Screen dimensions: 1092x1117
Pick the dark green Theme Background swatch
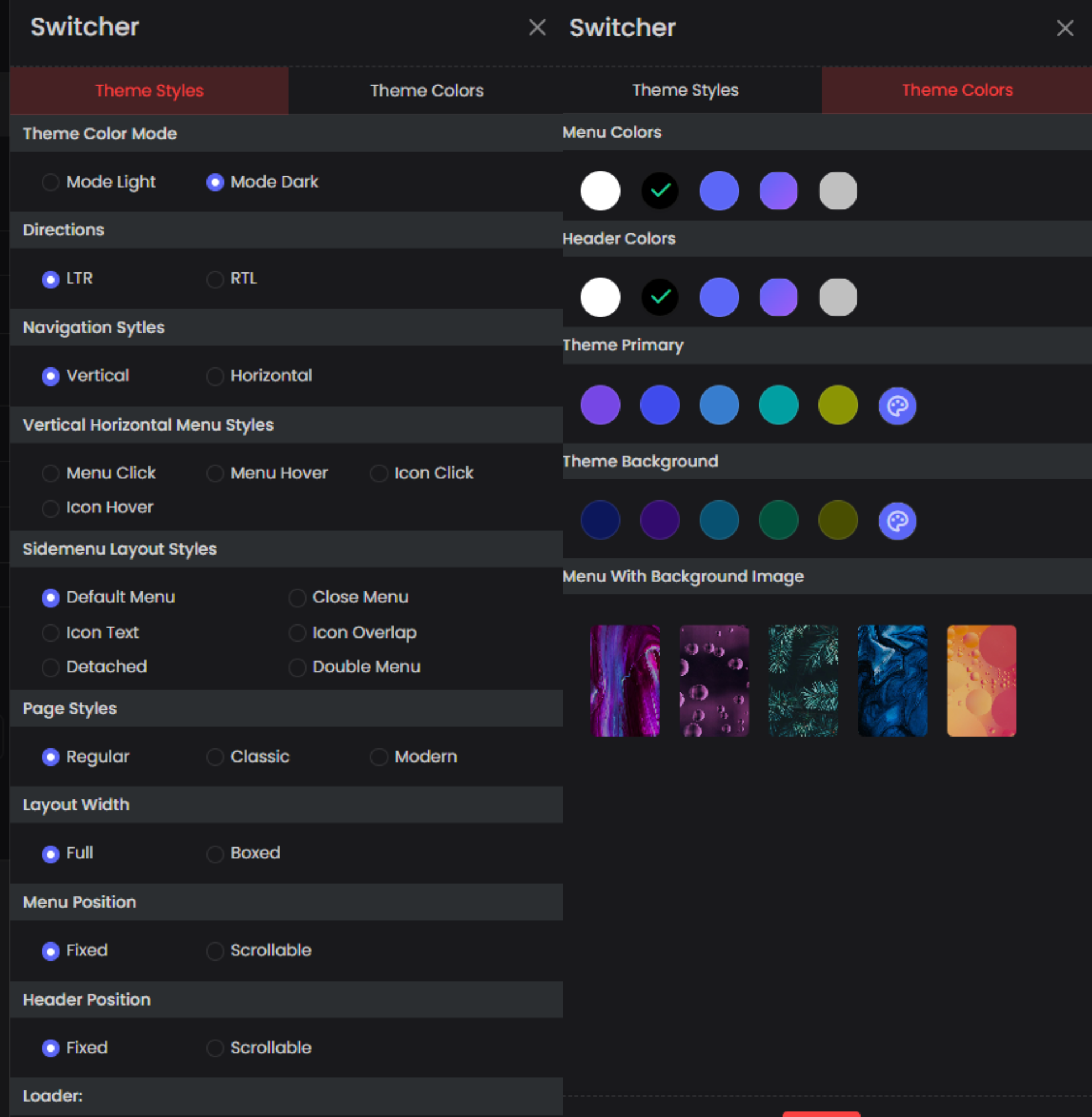point(778,520)
